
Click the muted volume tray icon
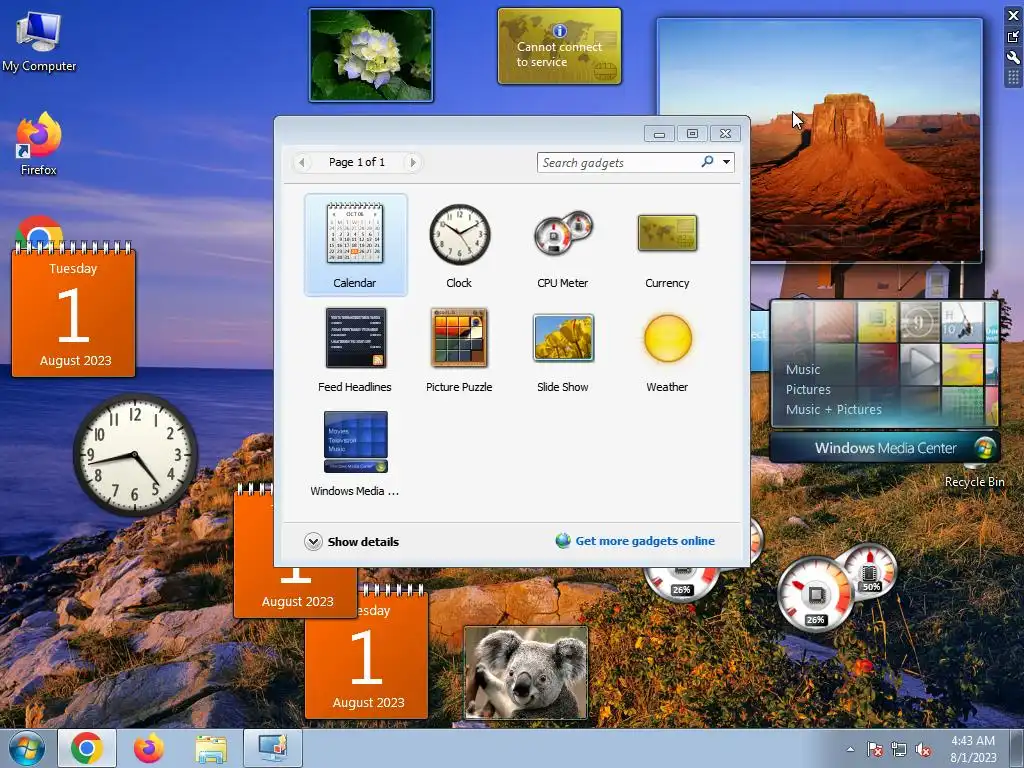923,750
